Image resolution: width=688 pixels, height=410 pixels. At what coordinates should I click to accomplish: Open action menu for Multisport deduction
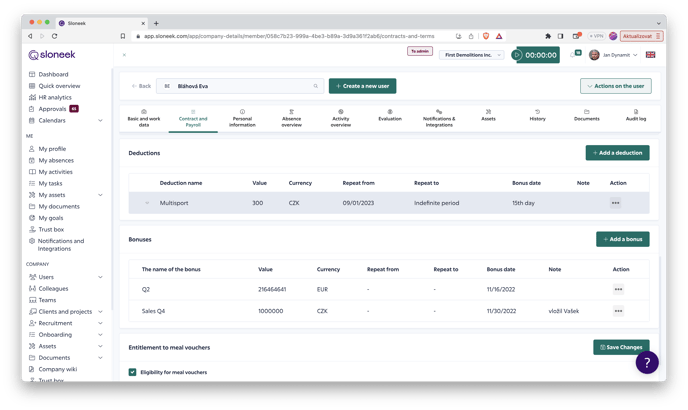[615, 203]
